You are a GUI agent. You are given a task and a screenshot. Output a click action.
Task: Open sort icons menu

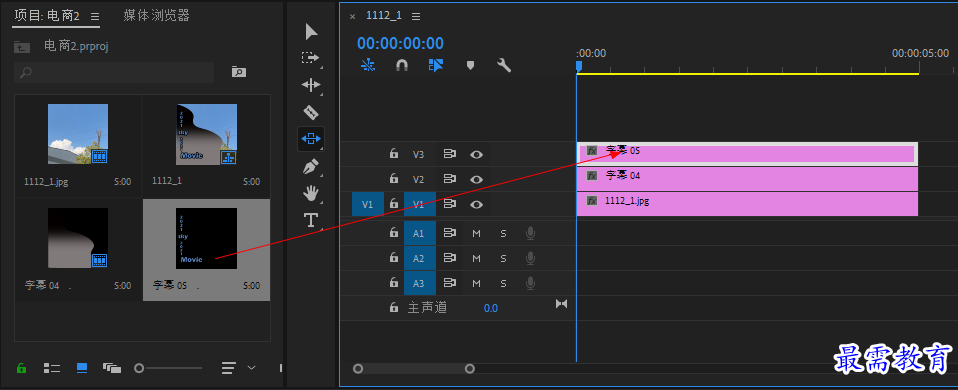[229, 367]
